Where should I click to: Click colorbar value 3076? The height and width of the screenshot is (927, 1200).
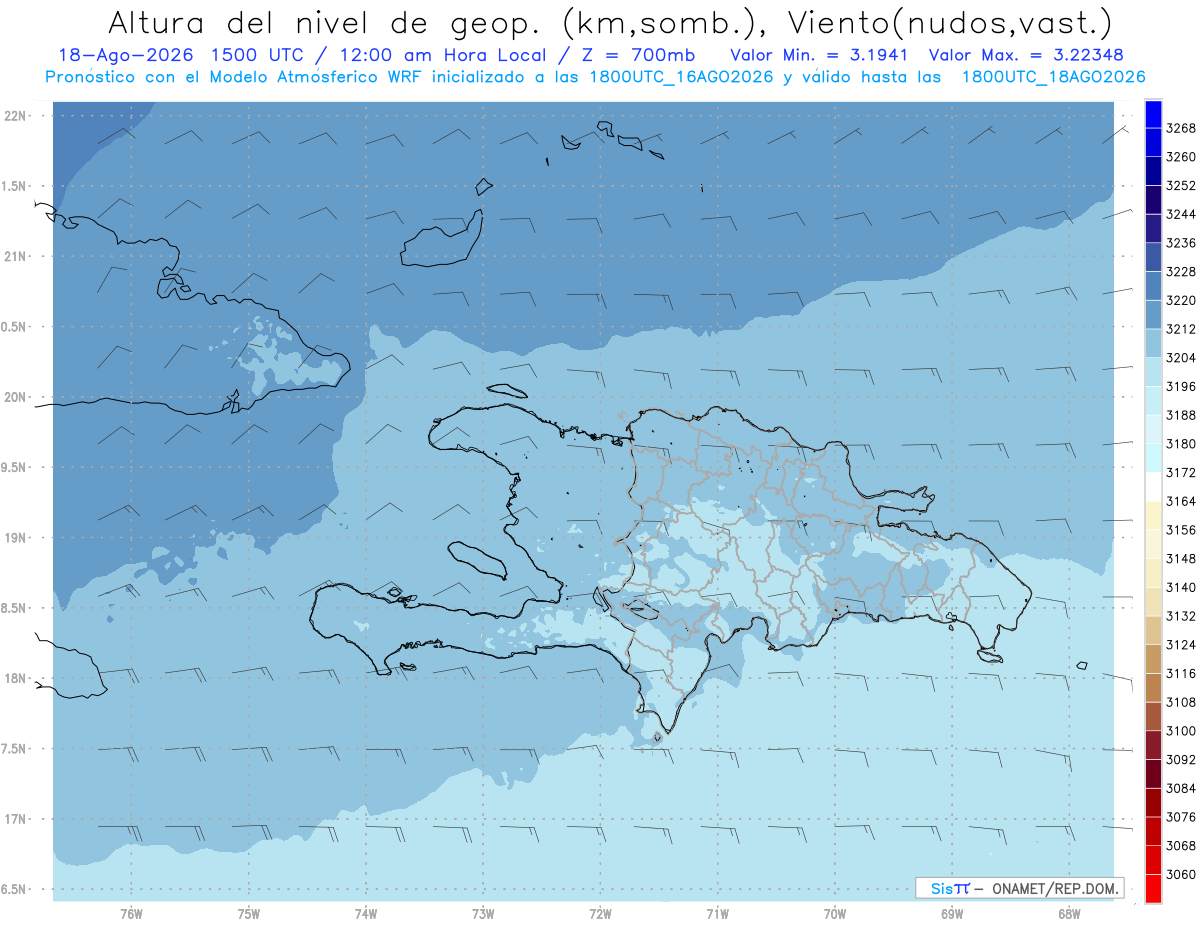[x=1181, y=817]
